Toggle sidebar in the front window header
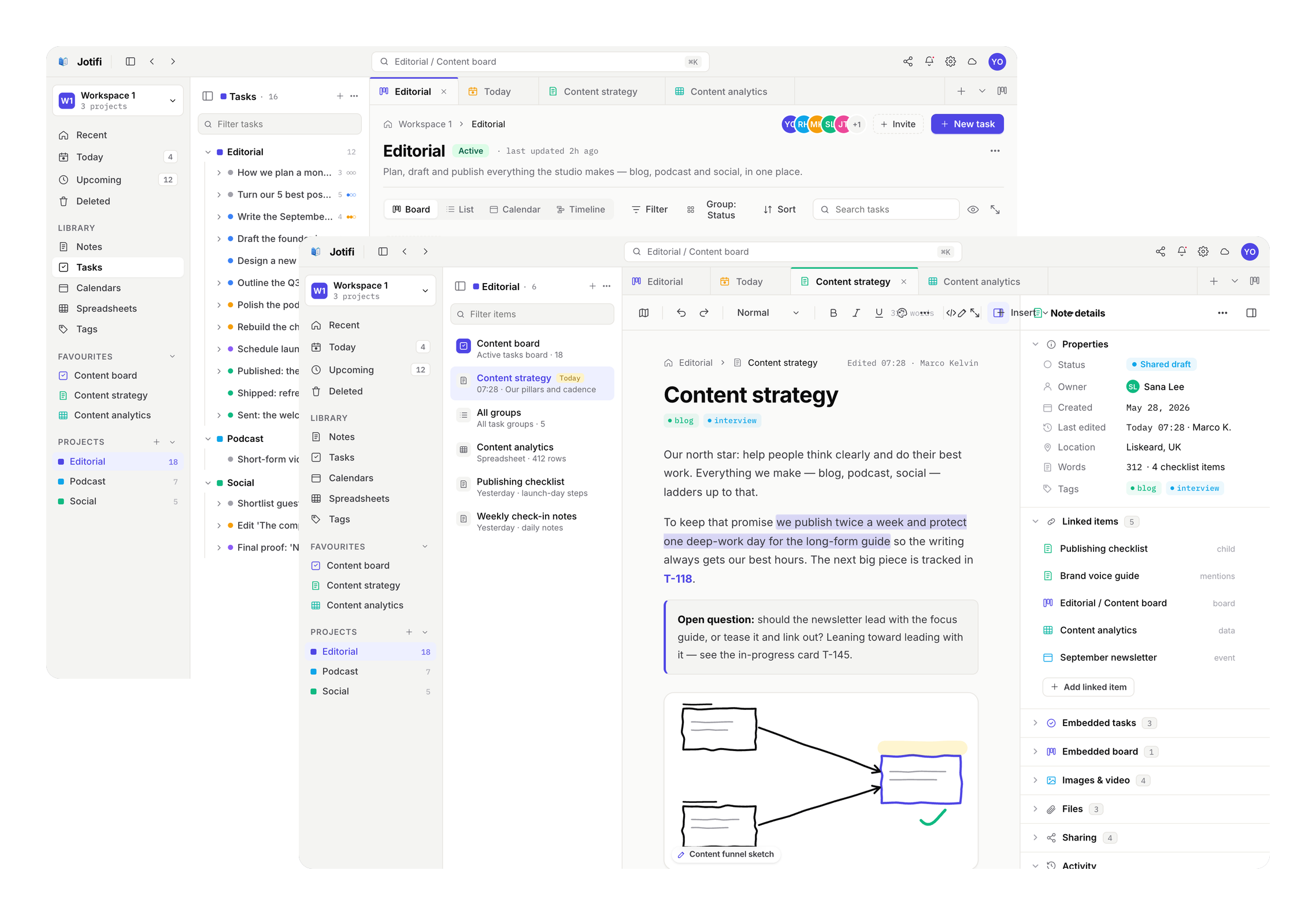Viewport: 1316px width, 915px height. coord(383,252)
